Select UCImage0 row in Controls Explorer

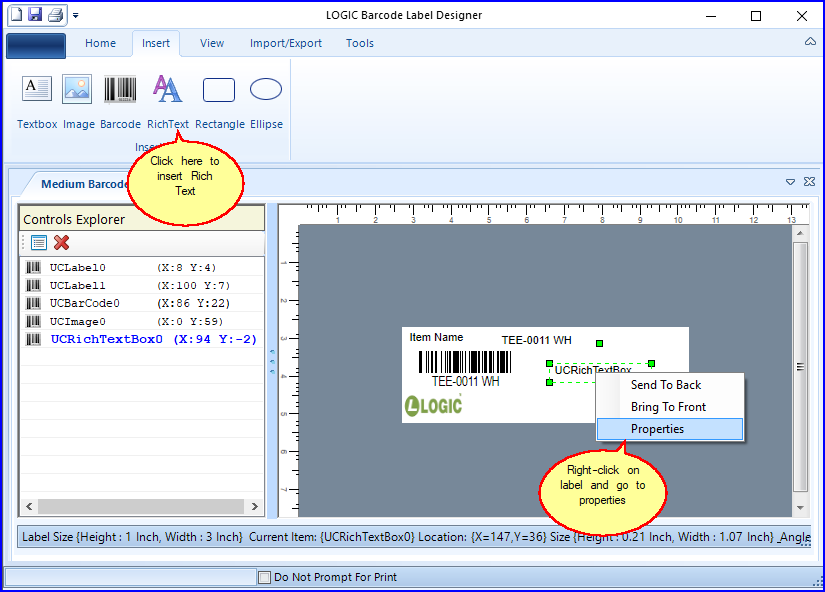click(x=142, y=321)
